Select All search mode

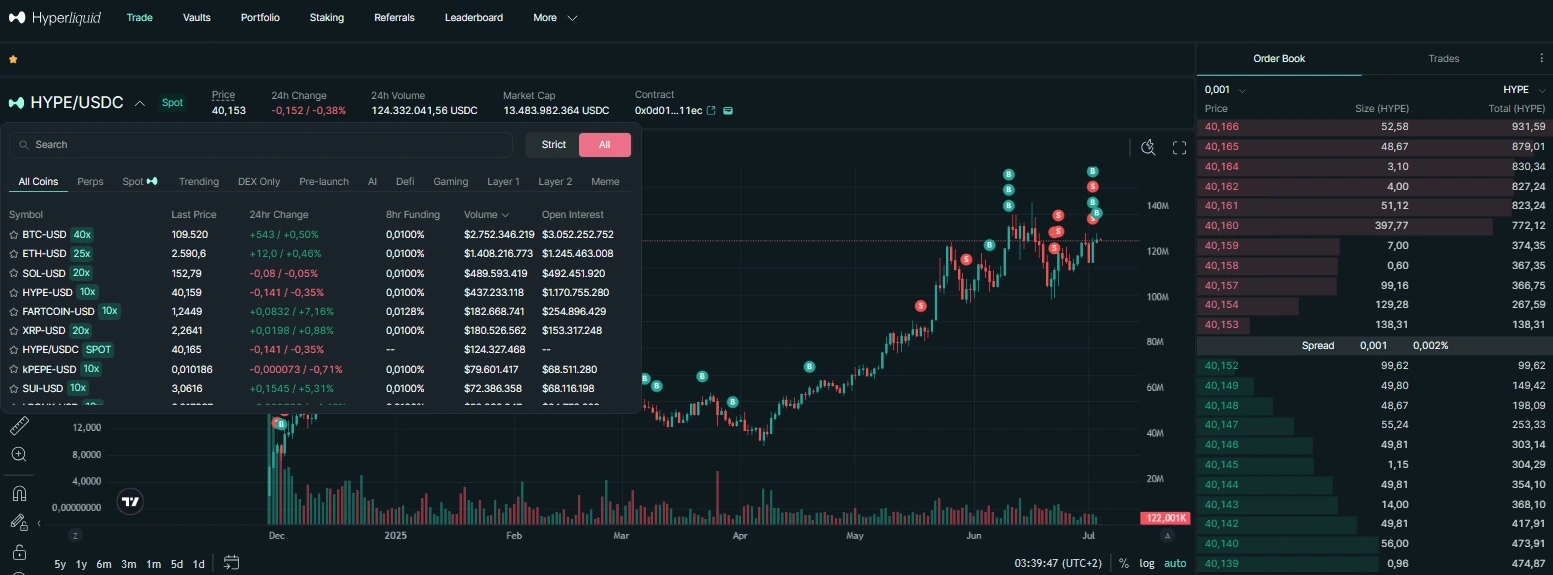(x=604, y=145)
